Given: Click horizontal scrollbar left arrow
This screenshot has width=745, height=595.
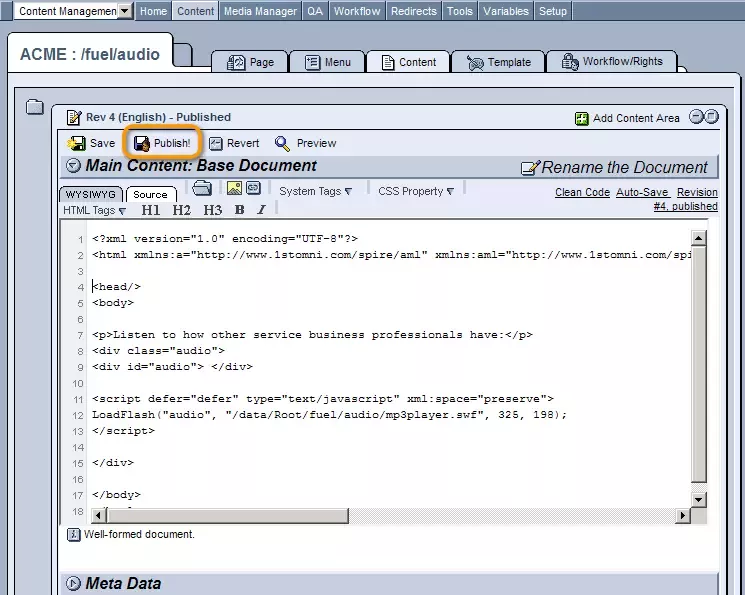Looking at the screenshot, I should pos(98,515).
